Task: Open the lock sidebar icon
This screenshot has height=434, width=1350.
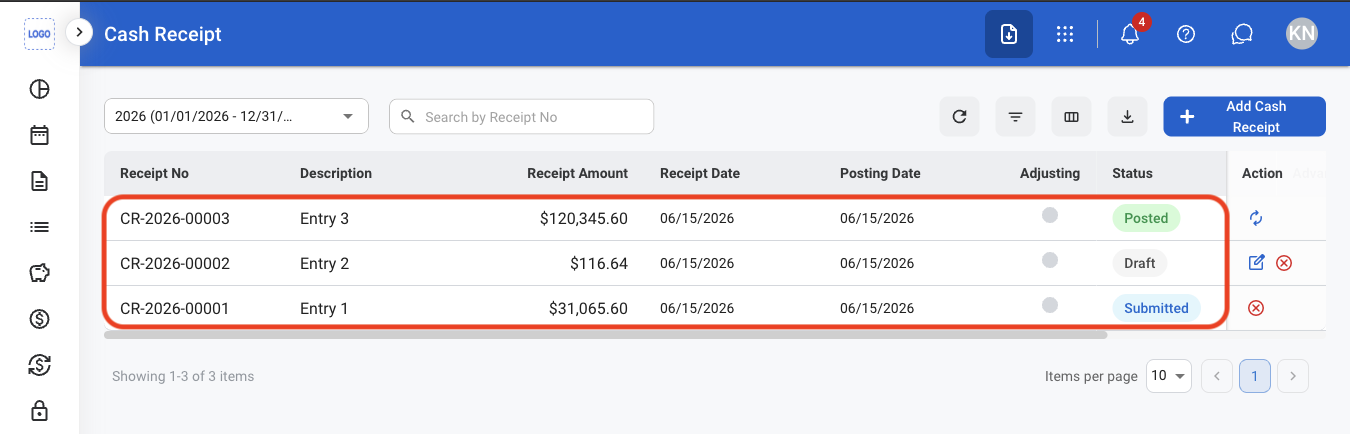Action: pos(39,410)
